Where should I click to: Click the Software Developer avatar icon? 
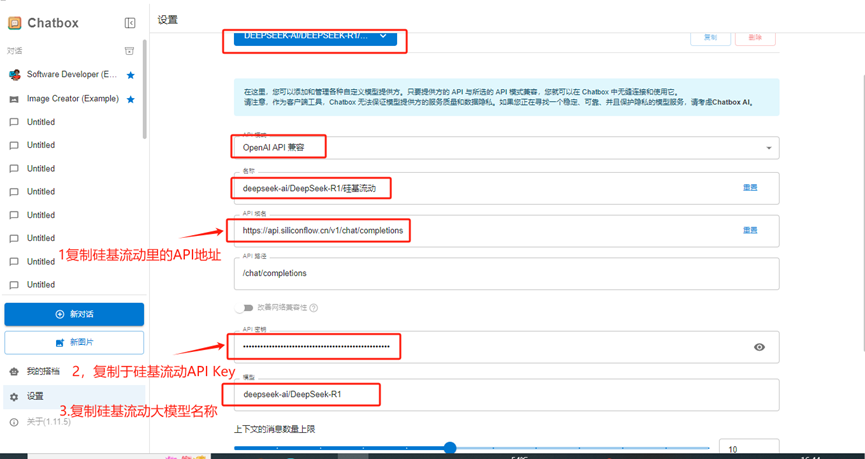point(15,75)
